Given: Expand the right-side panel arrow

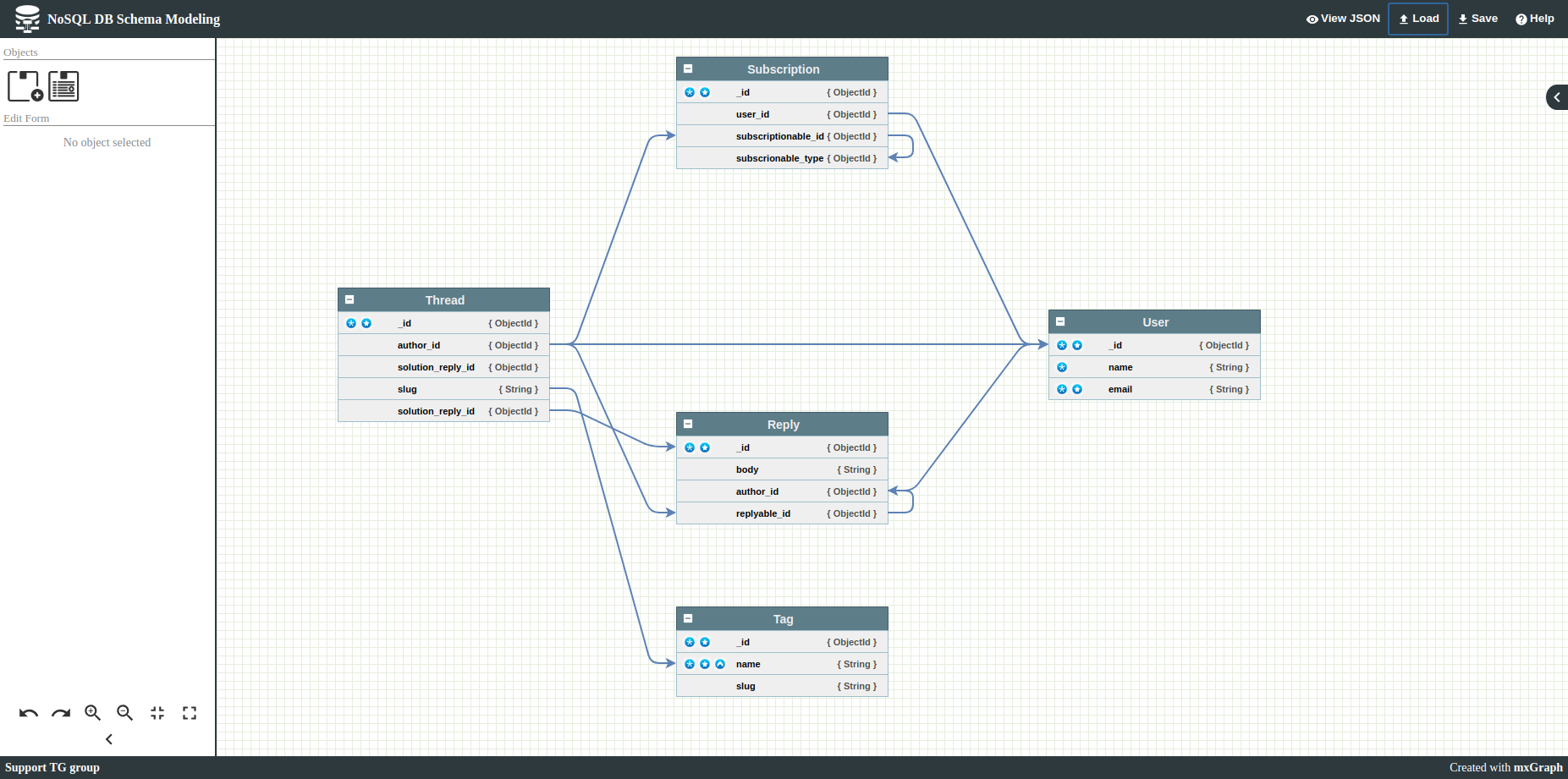Looking at the screenshot, I should pyautogui.click(x=1557, y=97).
